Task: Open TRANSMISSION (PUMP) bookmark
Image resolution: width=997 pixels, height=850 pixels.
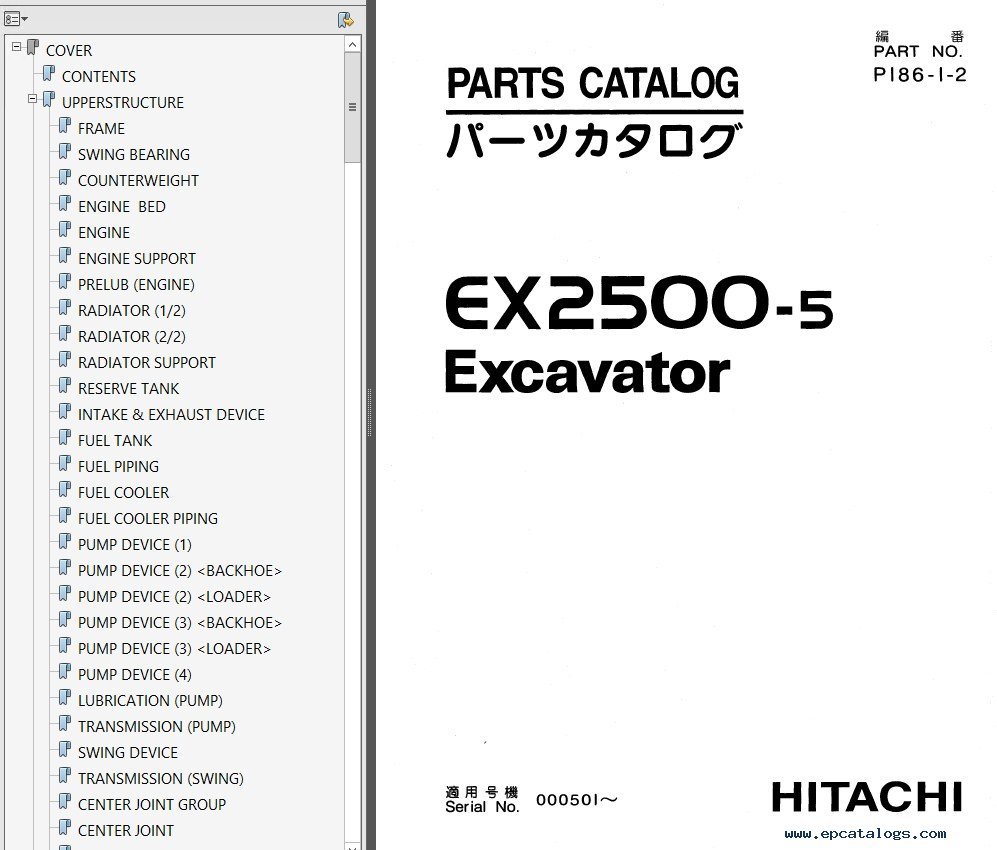Action: coord(156,727)
